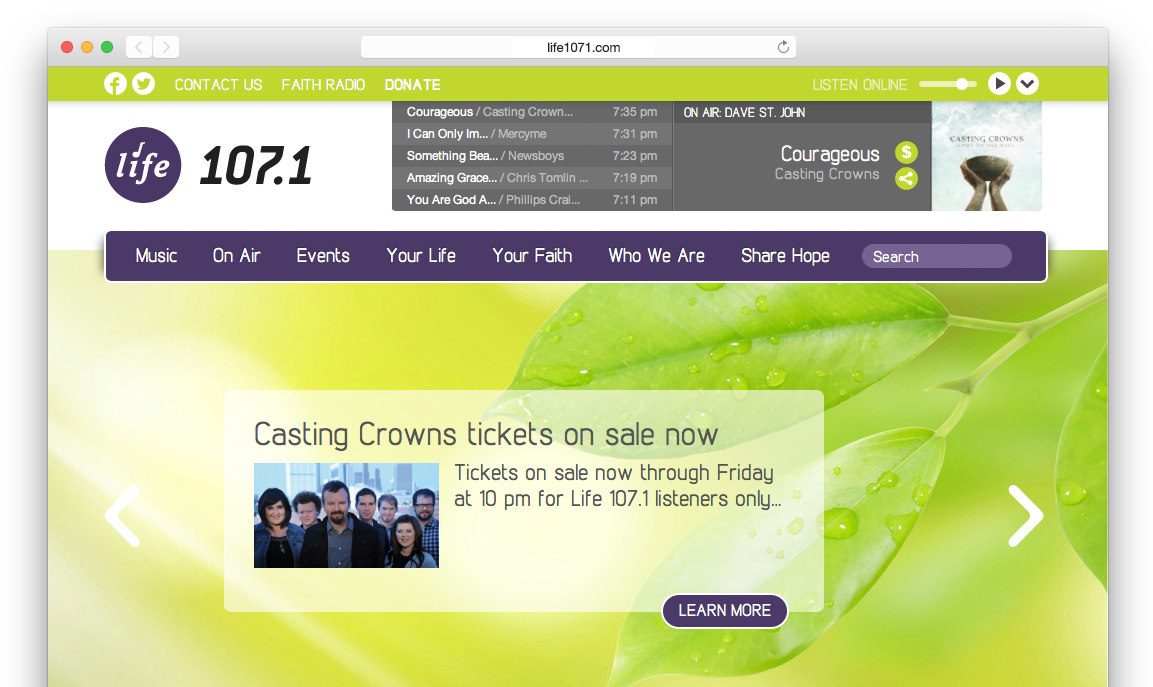
Task: Expand the listen options chevron dropdown
Action: pyautogui.click(x=1027, y=84)
